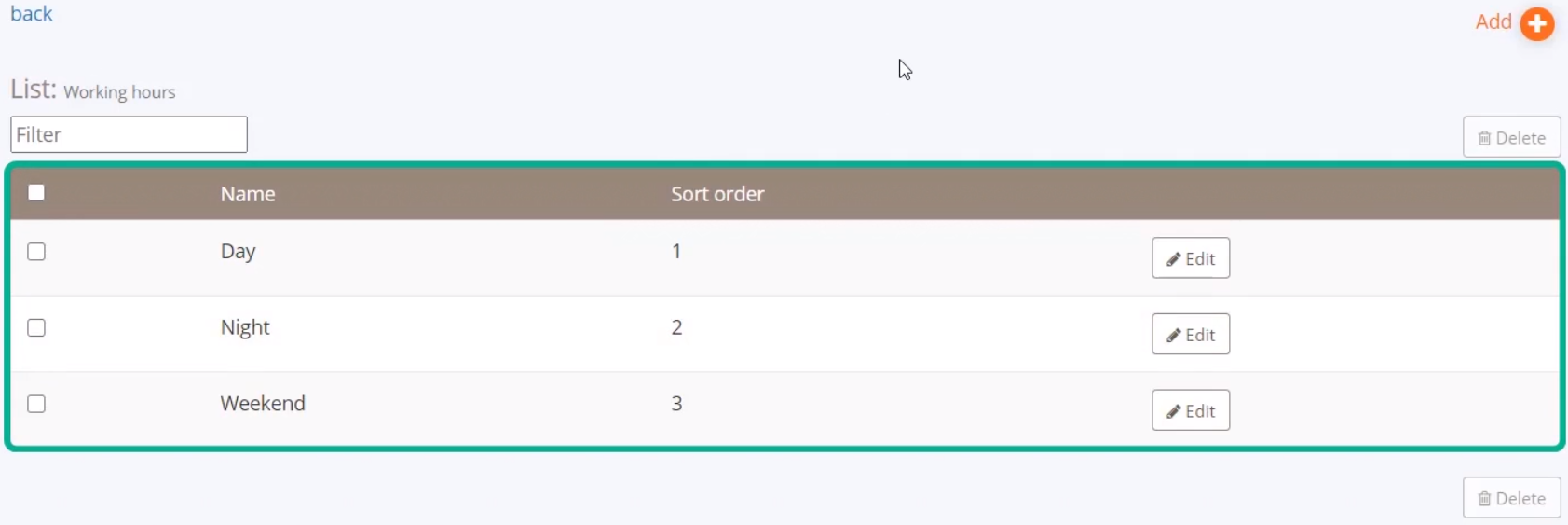Click sort order value 1
Viewport: 1568px width, 525px height.
pyautogui.click(x=676, y=252)
